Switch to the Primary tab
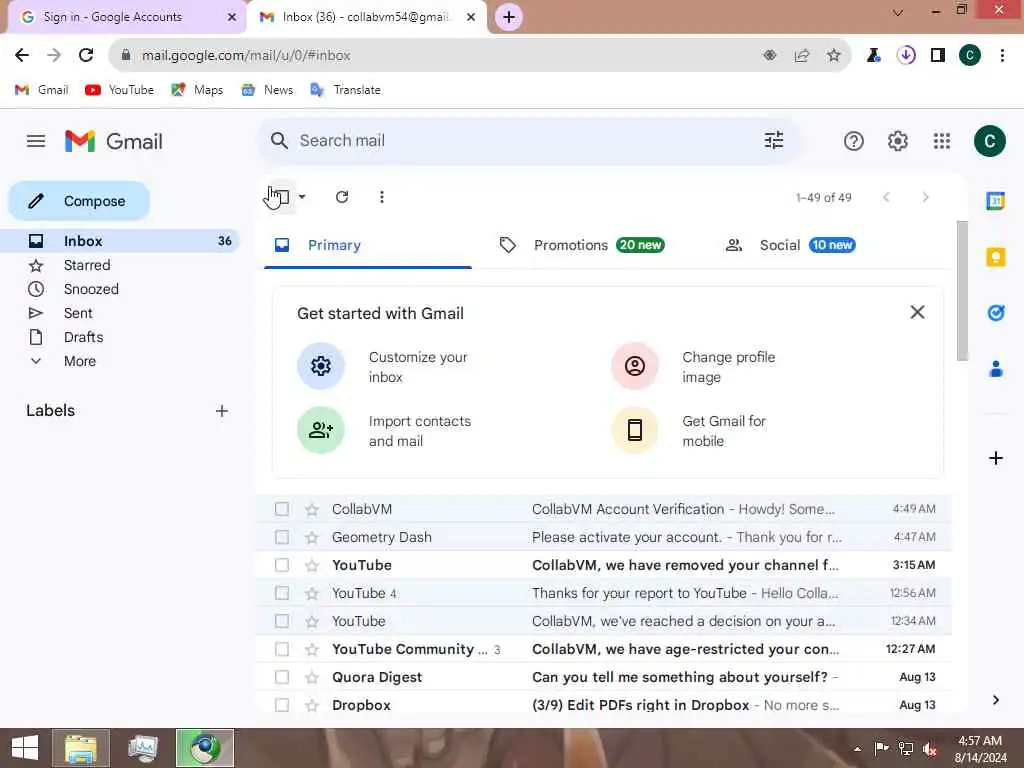This screenshot has width=1024, height=768. point(368,245)
